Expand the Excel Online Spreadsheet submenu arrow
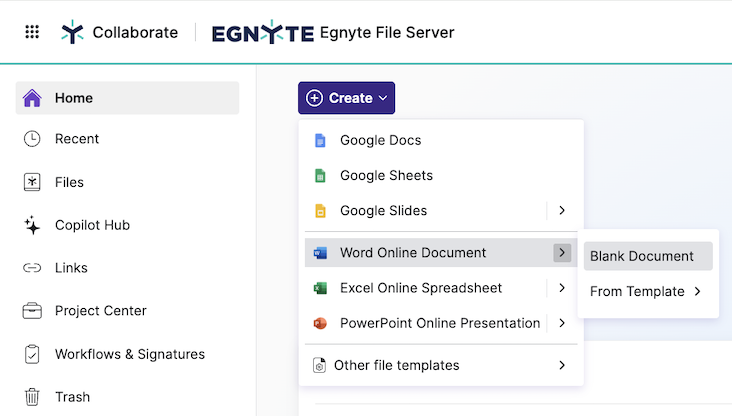The image size is (732, 416). click(562, 288)
